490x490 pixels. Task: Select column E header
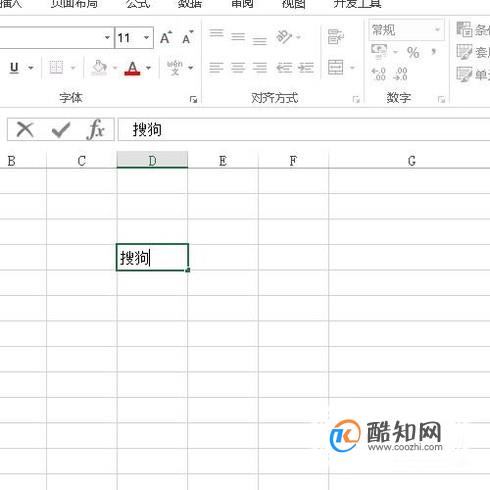point(223,160)
